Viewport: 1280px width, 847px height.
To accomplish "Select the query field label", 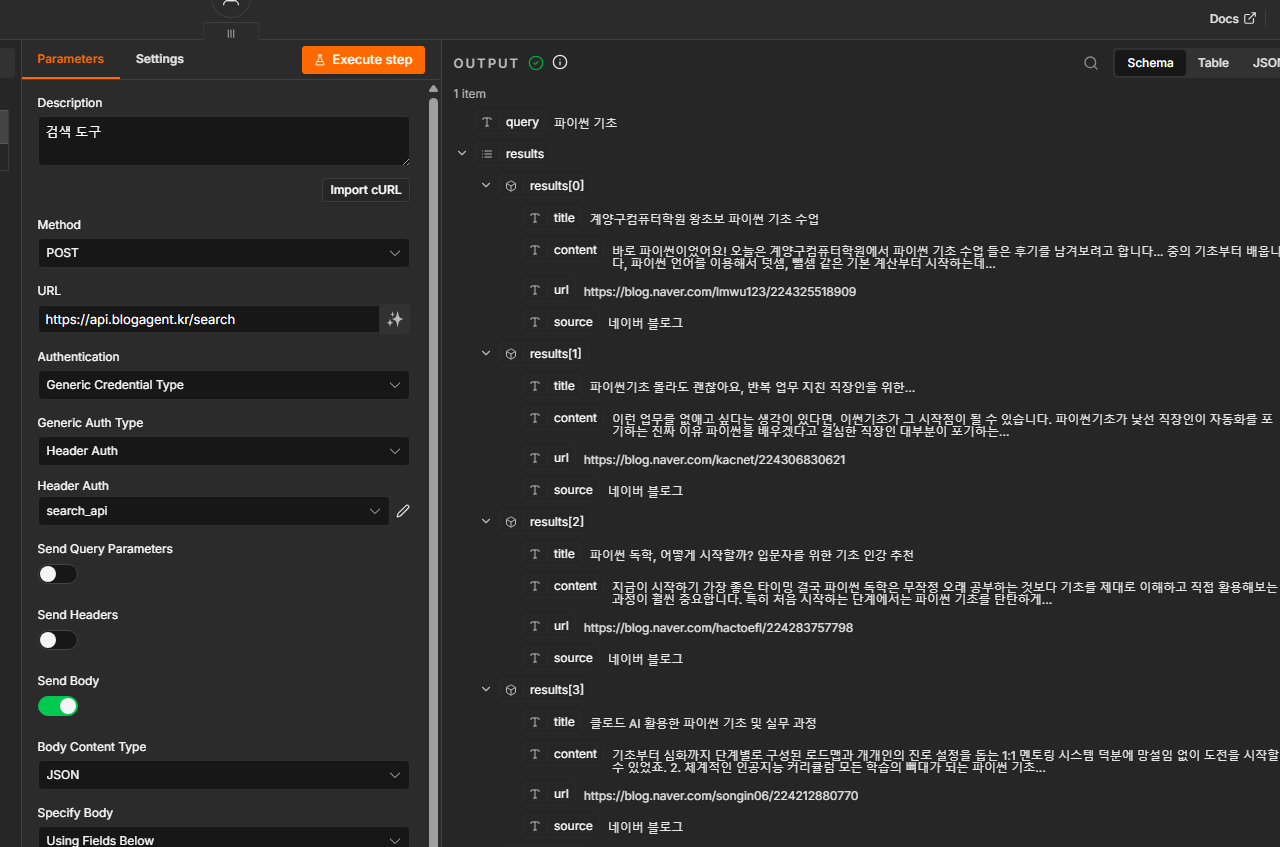I will coord(522,122).
